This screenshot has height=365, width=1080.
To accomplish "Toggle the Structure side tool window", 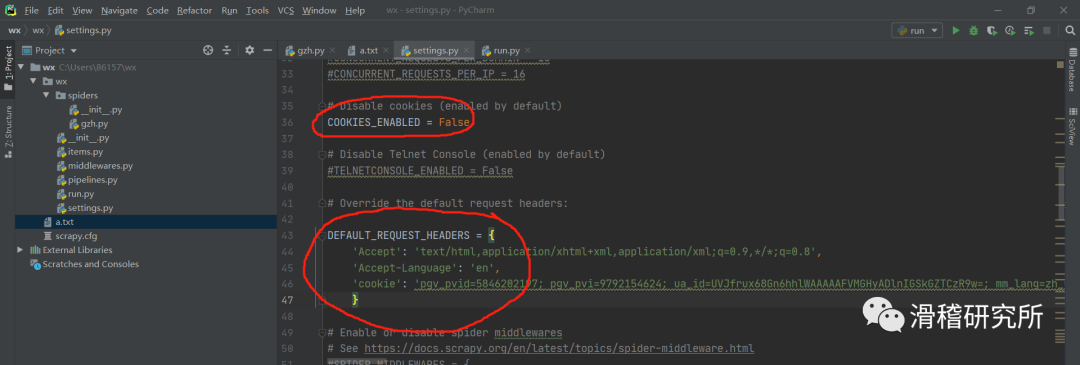I will (8, 132).
